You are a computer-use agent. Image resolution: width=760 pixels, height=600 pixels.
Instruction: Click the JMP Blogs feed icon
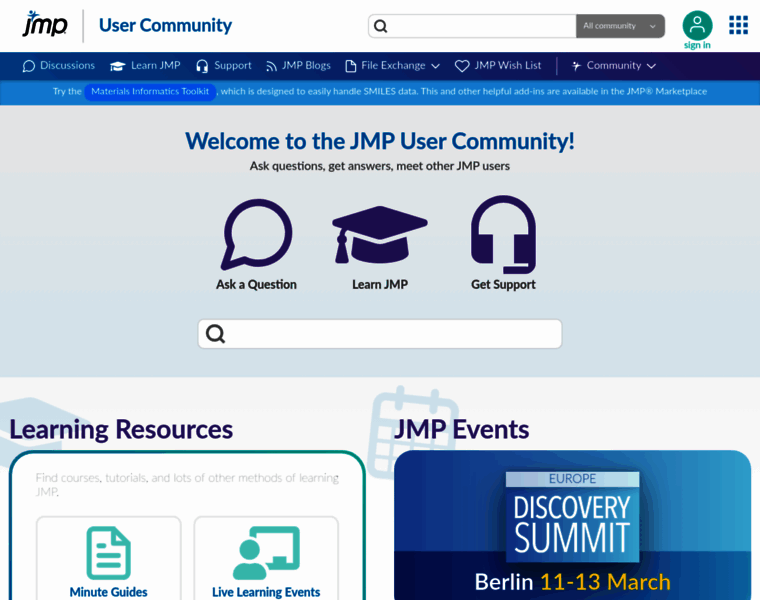[271, 66]
